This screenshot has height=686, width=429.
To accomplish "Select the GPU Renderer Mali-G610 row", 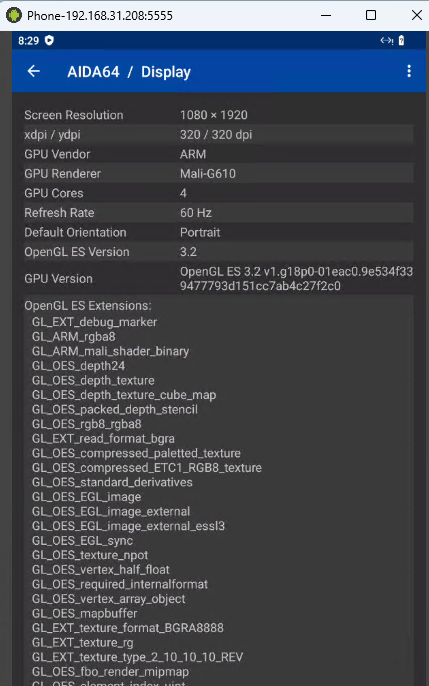I will click(x=218, y=174).
